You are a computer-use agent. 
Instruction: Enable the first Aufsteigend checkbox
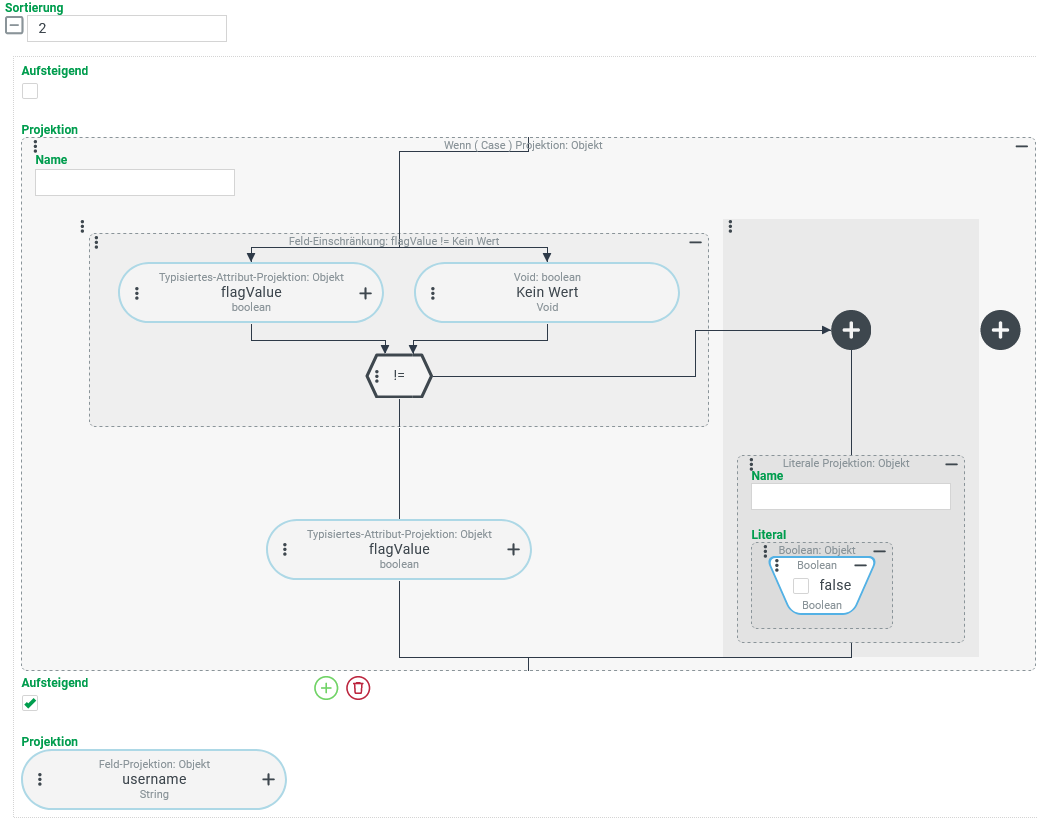tap(30, 91)
